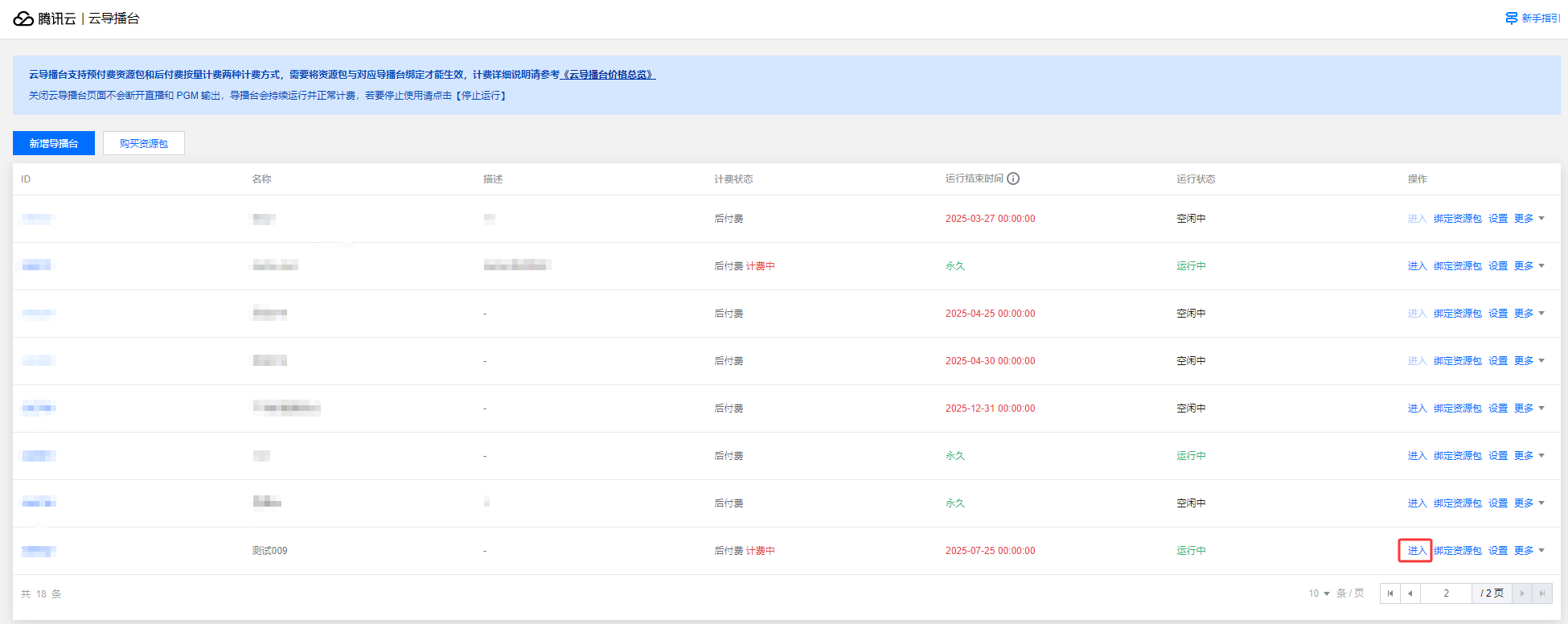Click the 新增导播台 button
The image size is (1568, 624).
pos(54,143)
